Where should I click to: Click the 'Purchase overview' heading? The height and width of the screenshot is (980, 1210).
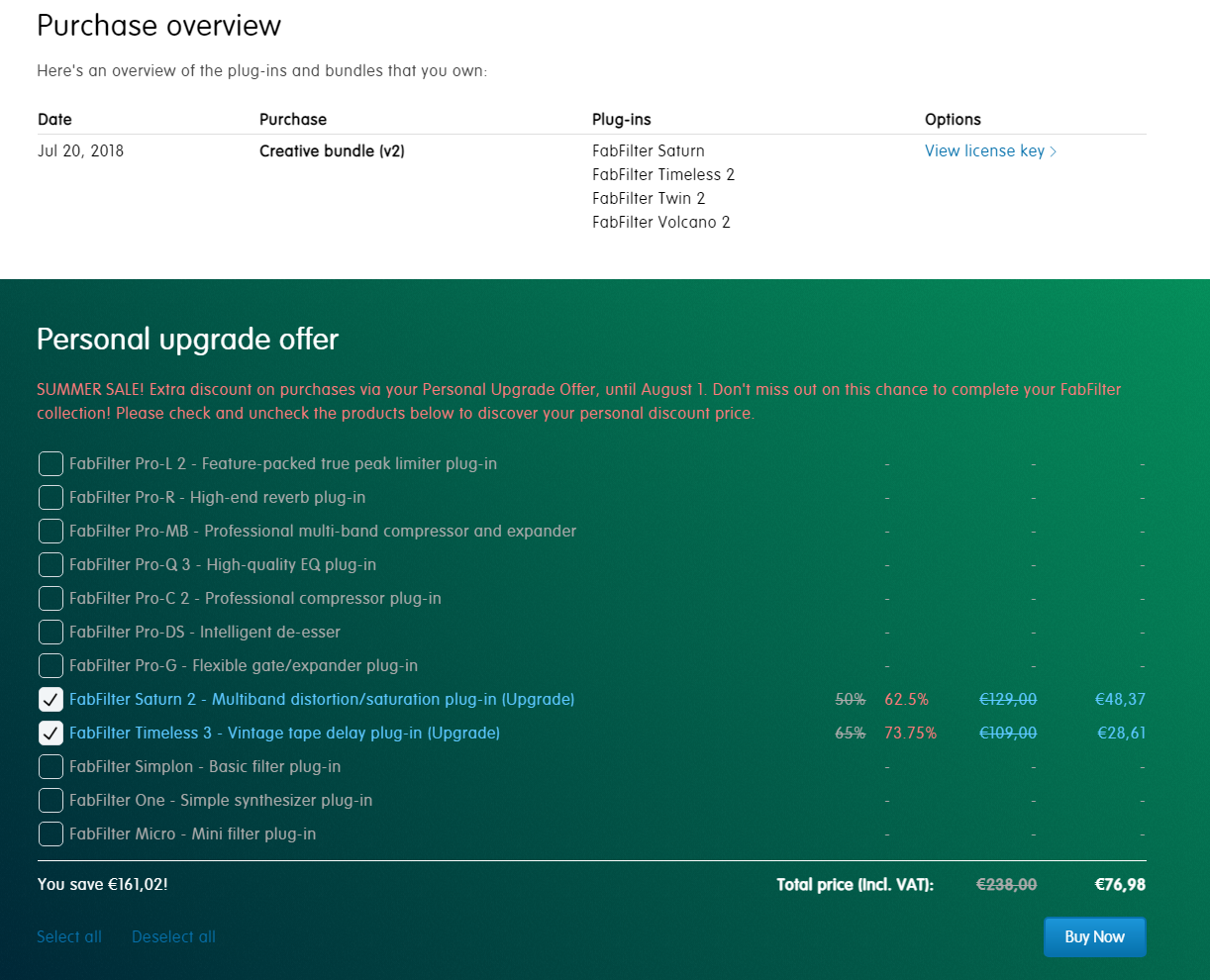(x=158, y=25)
